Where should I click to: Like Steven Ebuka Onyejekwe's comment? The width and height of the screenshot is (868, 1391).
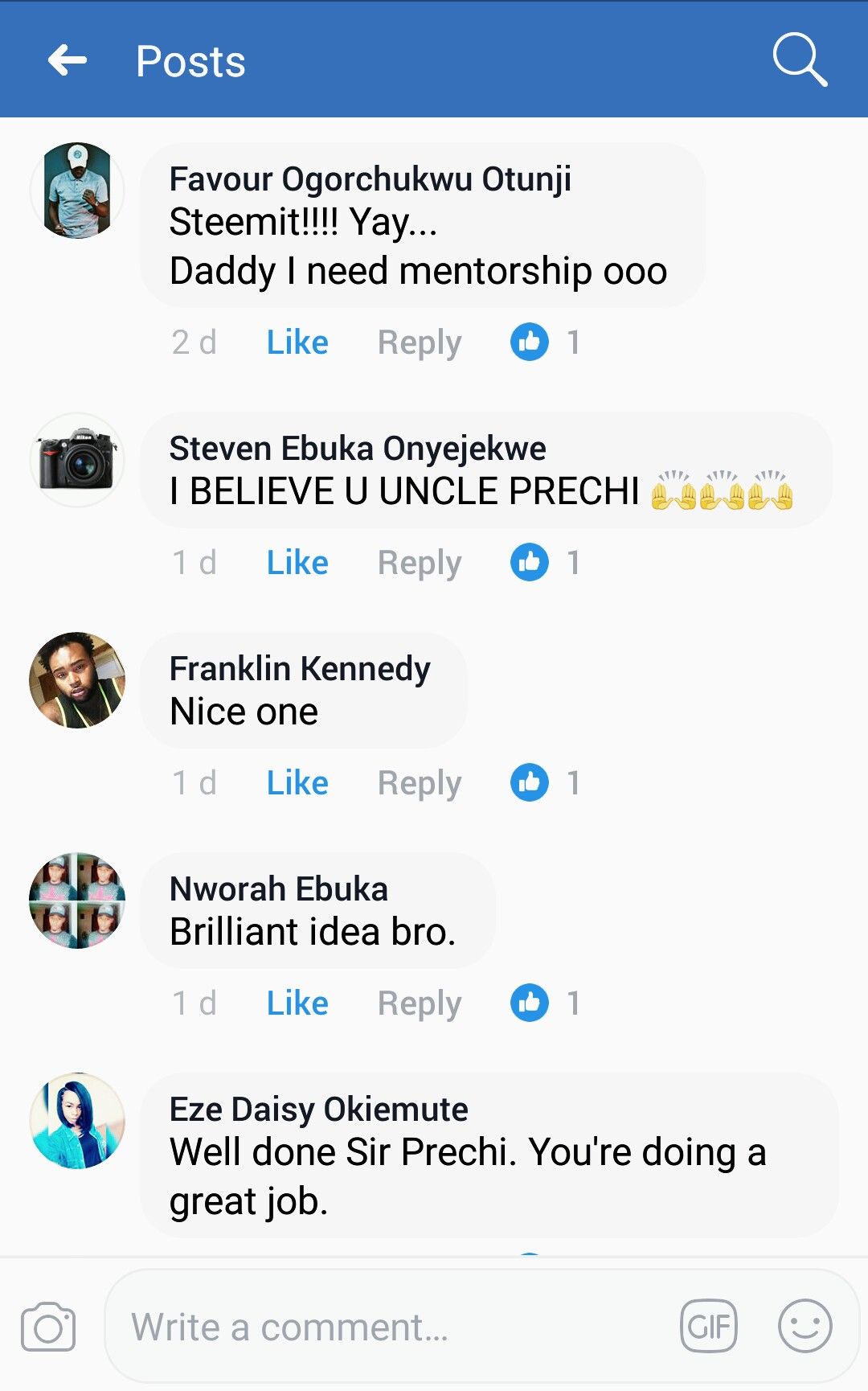click(297, 563)
